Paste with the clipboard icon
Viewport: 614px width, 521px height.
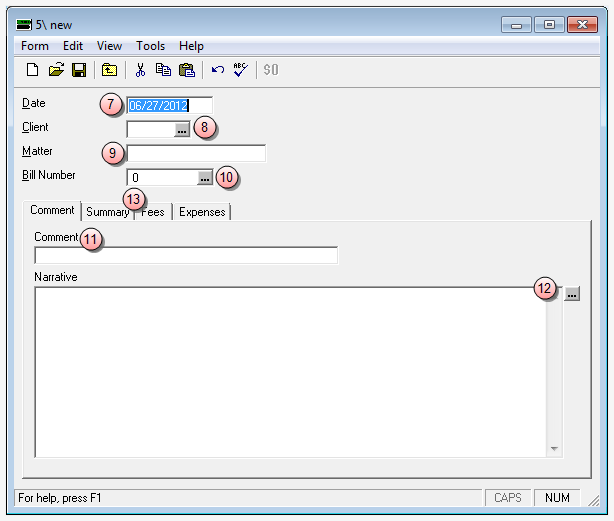tap(187, 70)
